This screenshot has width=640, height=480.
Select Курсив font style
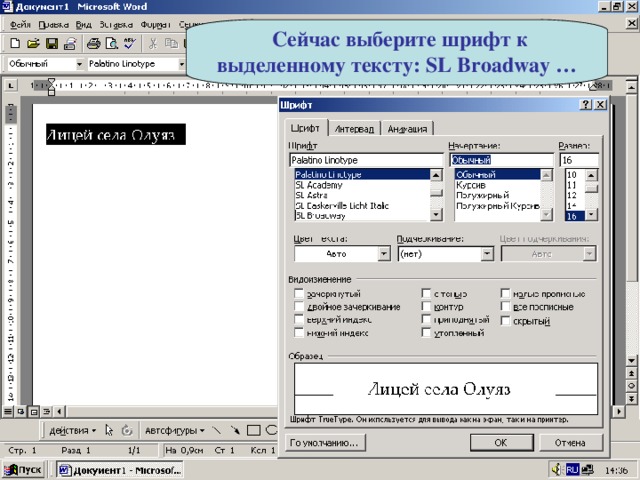pyautogui.click(x=497, y=185)
